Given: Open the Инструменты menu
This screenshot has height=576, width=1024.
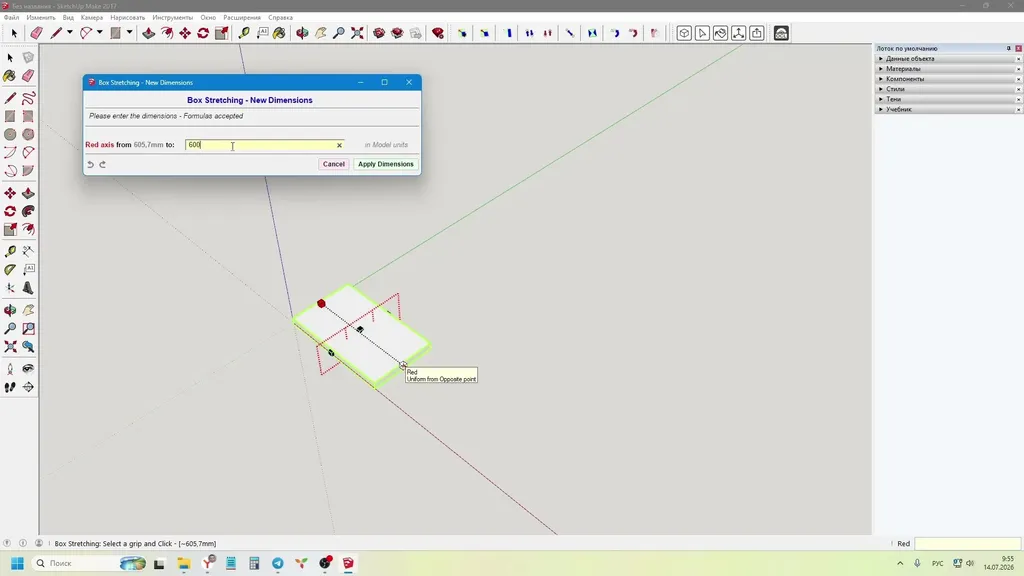Looking at the screenshot, I should coord(172,18).
